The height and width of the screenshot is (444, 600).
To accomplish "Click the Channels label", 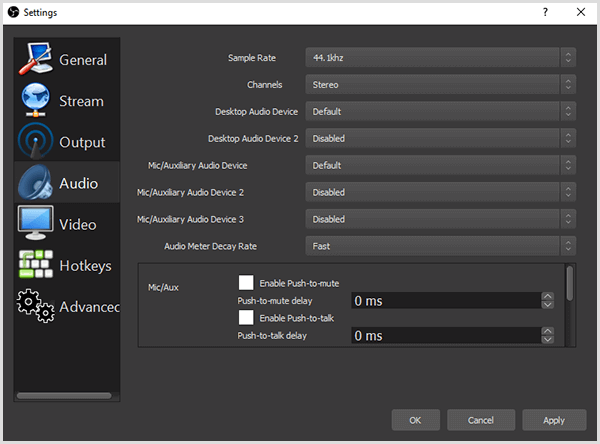I will coord(264,85).
